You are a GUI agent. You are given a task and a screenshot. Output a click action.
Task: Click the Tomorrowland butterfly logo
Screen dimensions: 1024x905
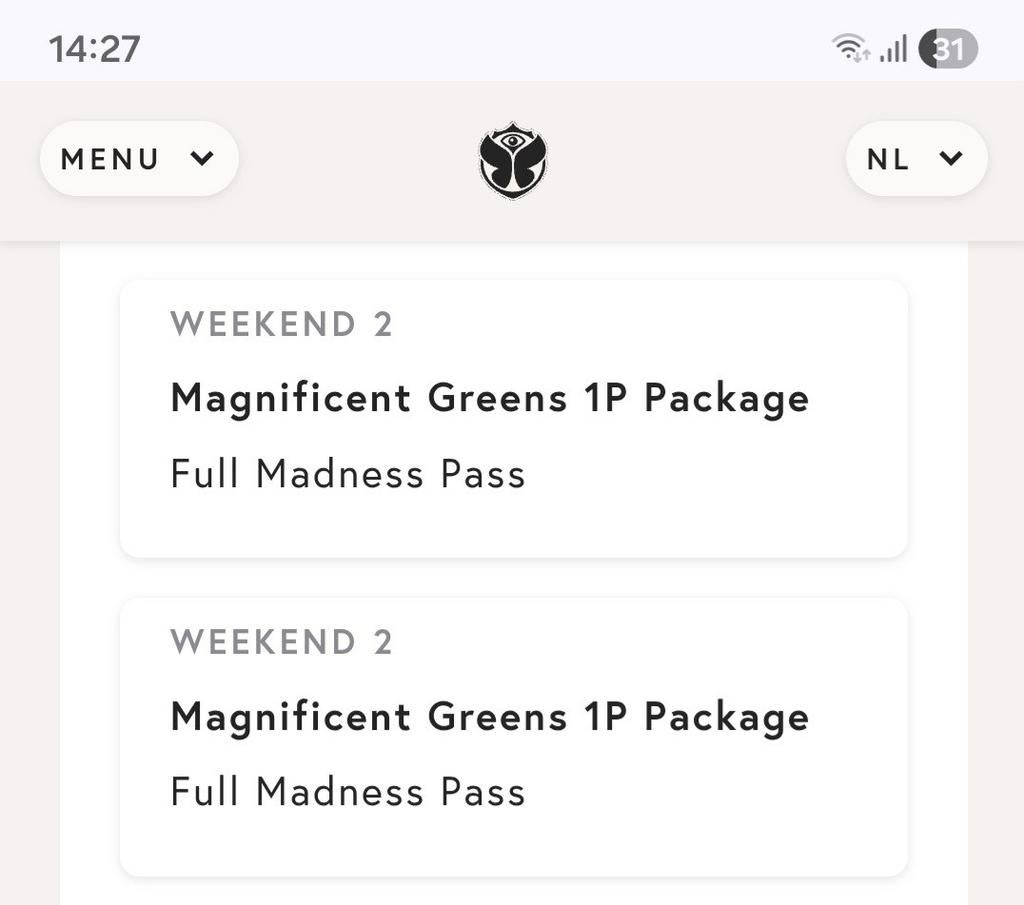(512, 160)
